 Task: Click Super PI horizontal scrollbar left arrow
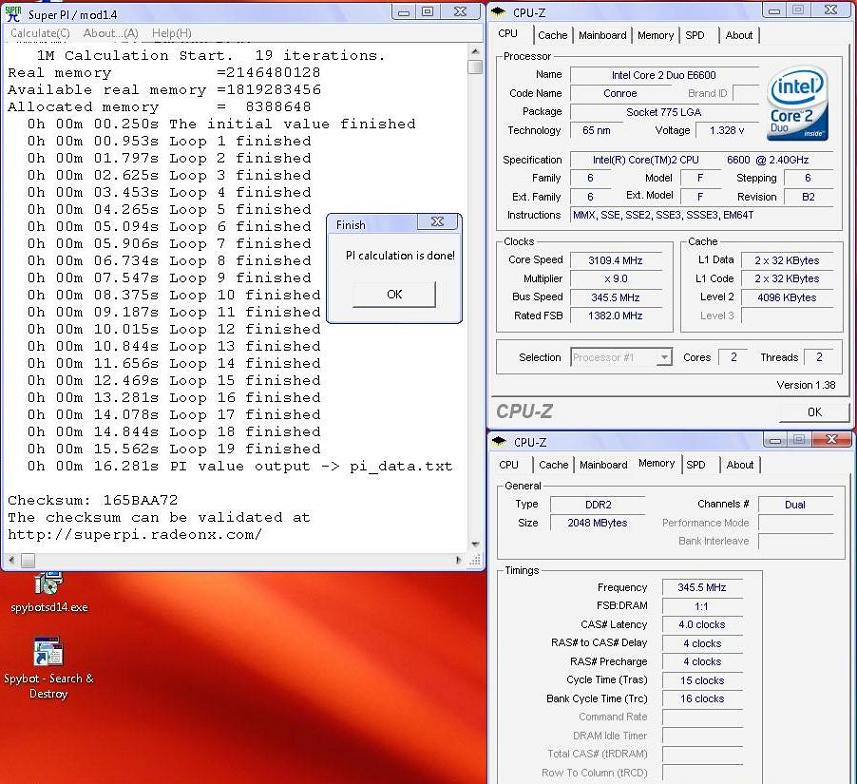tap(11, 560)
